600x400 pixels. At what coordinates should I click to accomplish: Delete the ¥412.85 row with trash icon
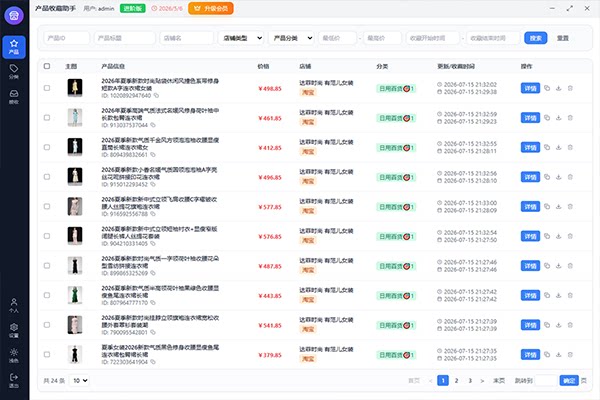pos(570,147)
